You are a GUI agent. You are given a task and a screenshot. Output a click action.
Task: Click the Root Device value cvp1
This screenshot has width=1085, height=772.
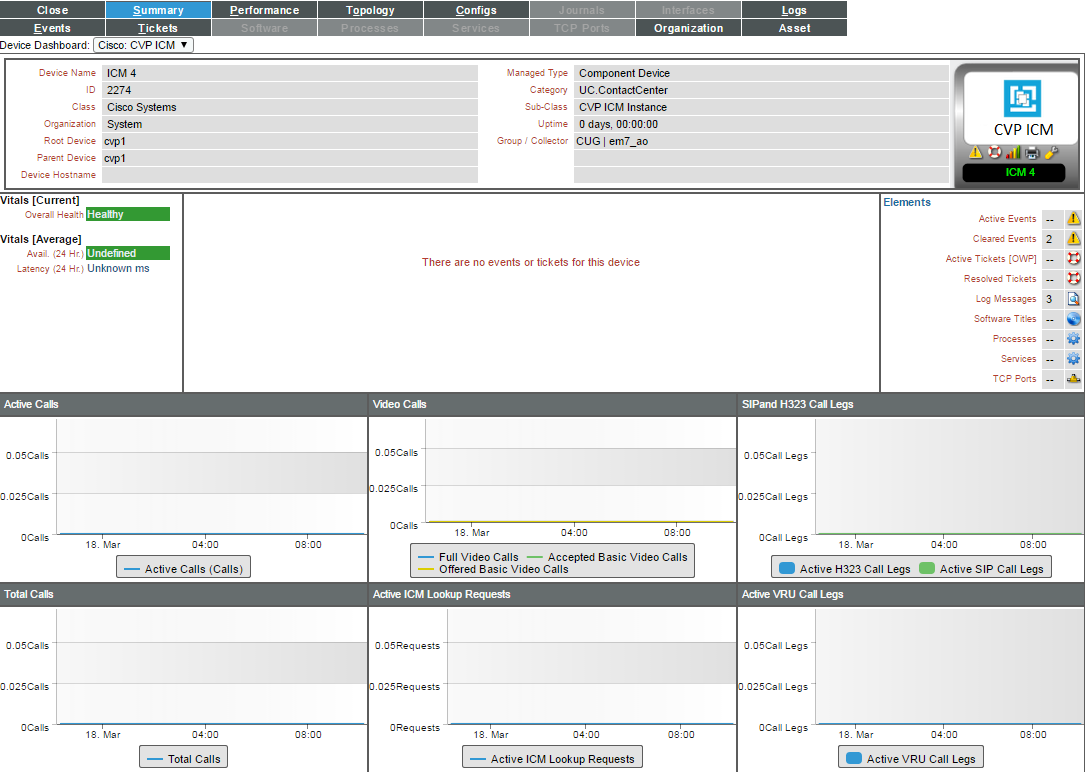coord(115,141)
